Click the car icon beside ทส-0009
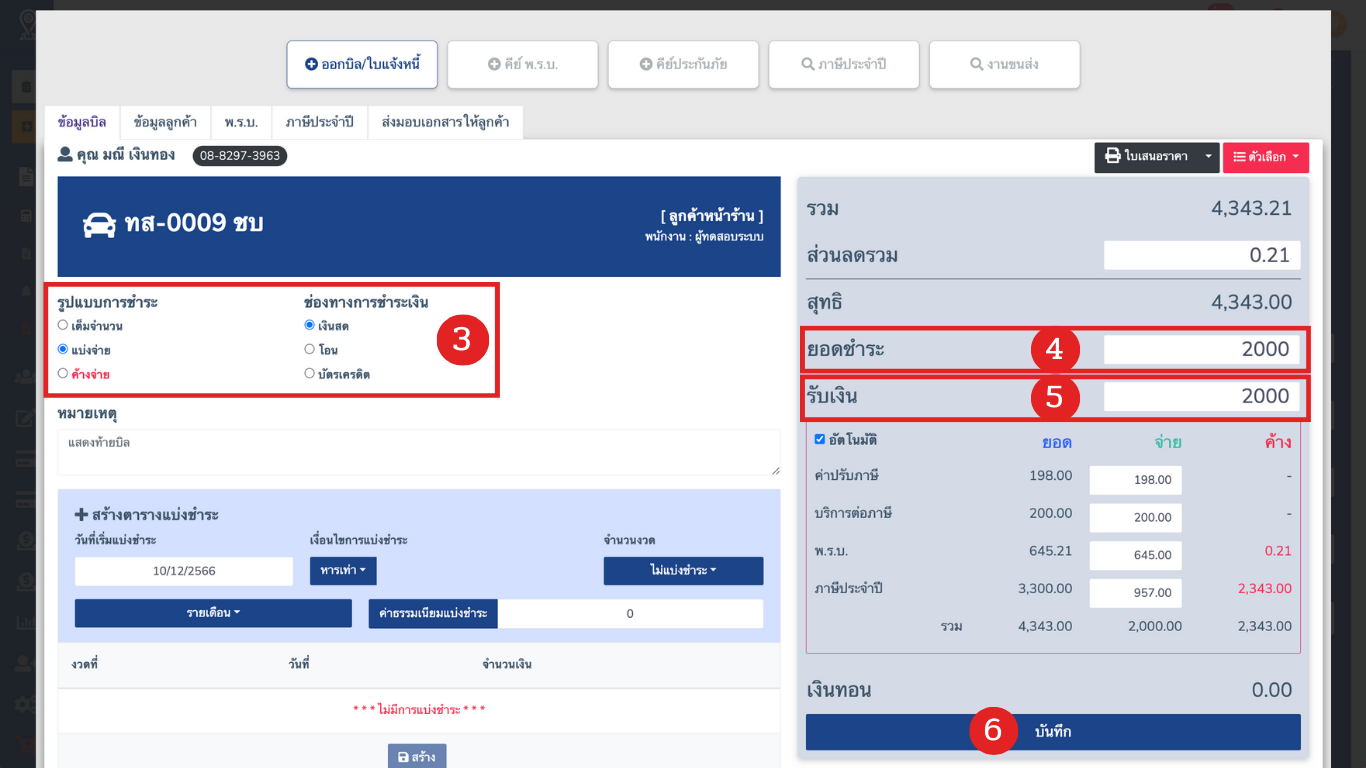The image size is (1366, 768). click(99, 224)
